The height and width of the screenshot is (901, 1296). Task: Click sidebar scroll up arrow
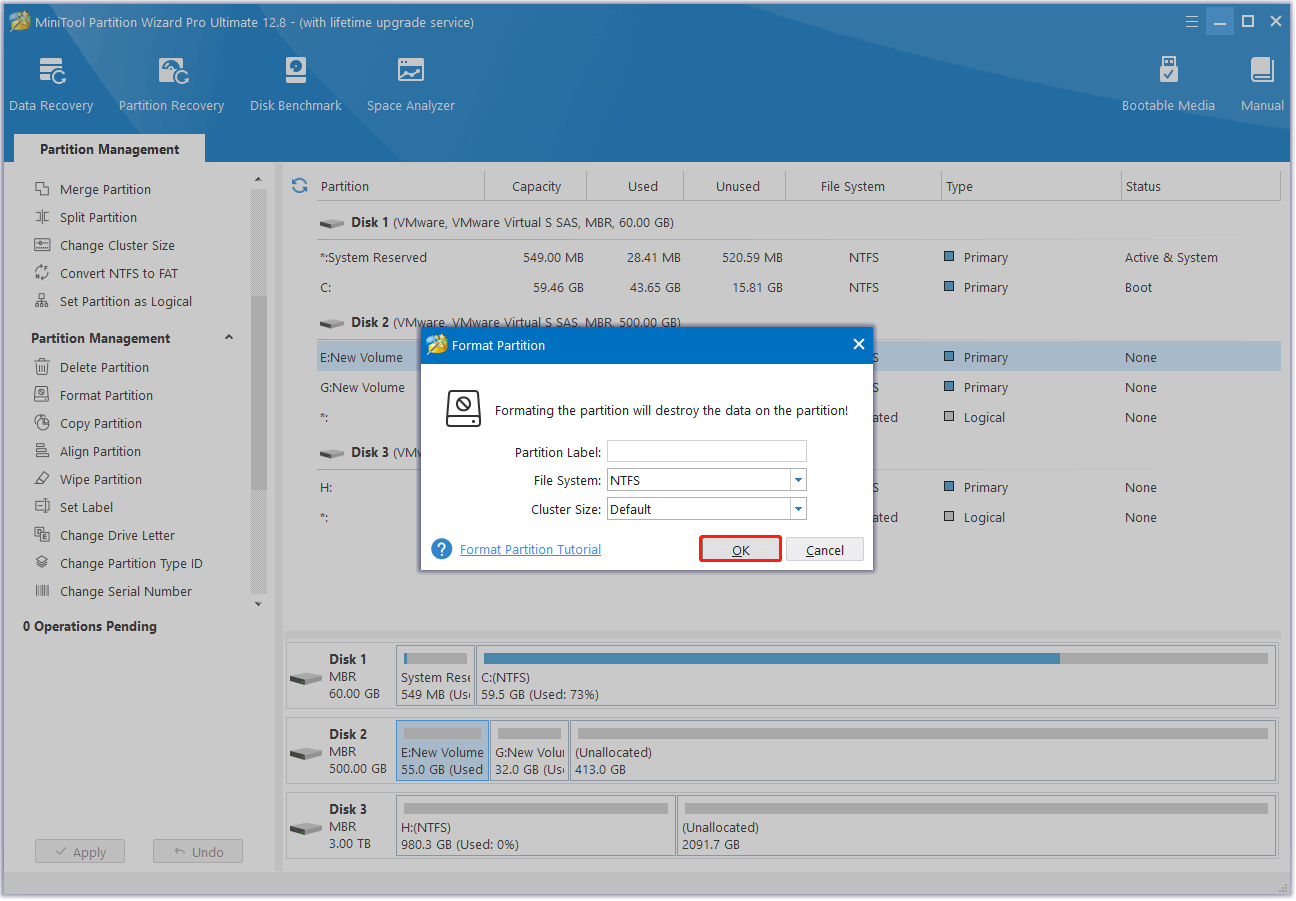coord(259,178)
